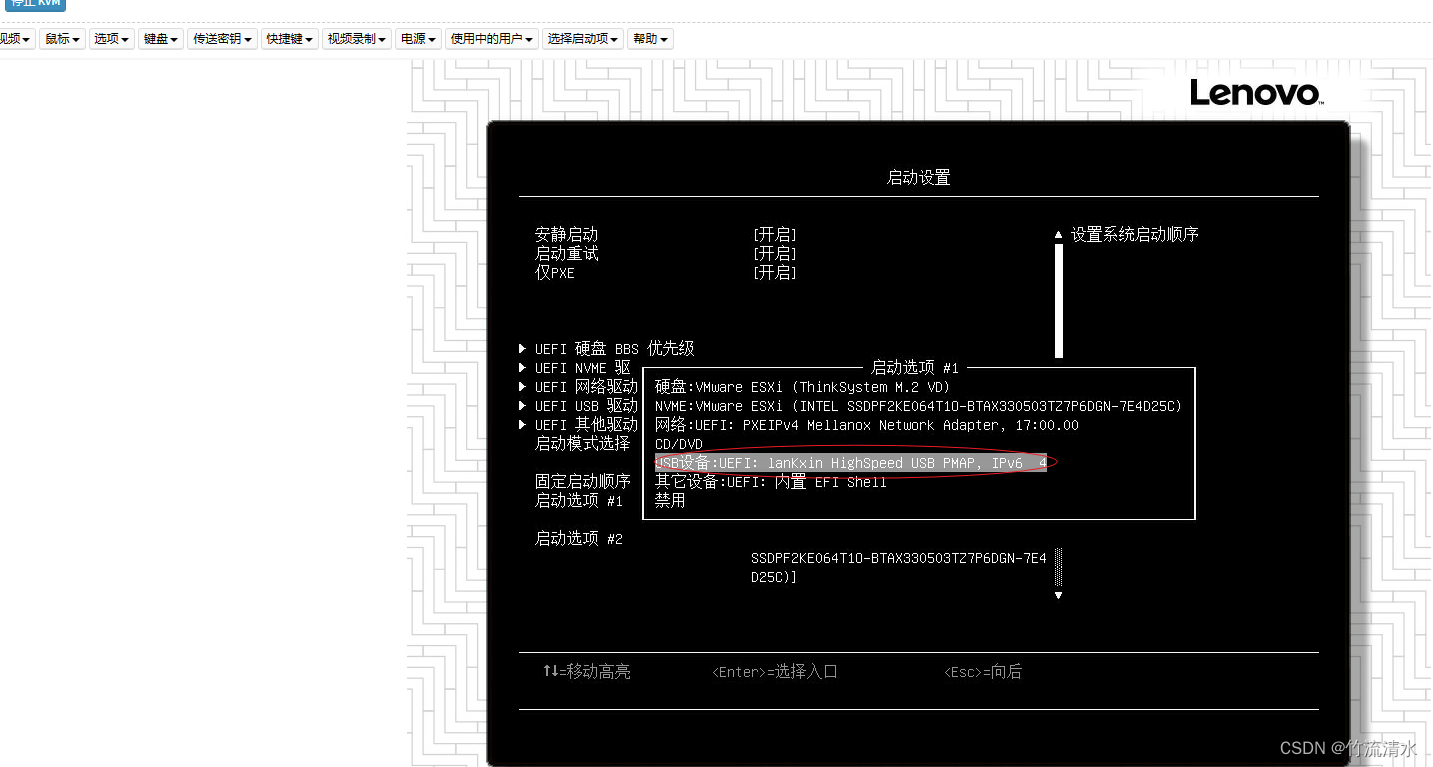1433x767 pixels.
Task: Click the 停止 KVM button
Action: pyautogui.click(x=34, y=4)
